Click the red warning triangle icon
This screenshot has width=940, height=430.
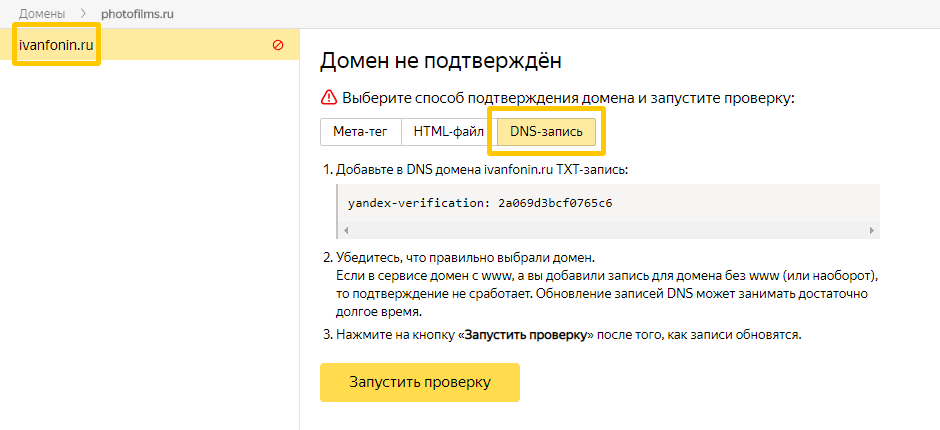tap(329, 98)
